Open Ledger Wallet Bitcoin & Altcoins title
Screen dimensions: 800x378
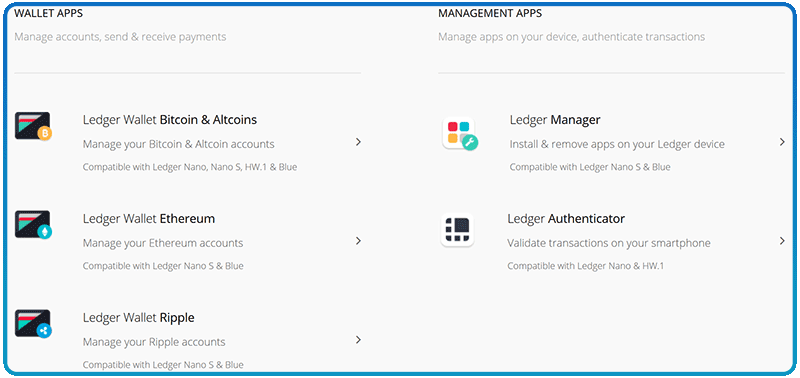[170, 120]
